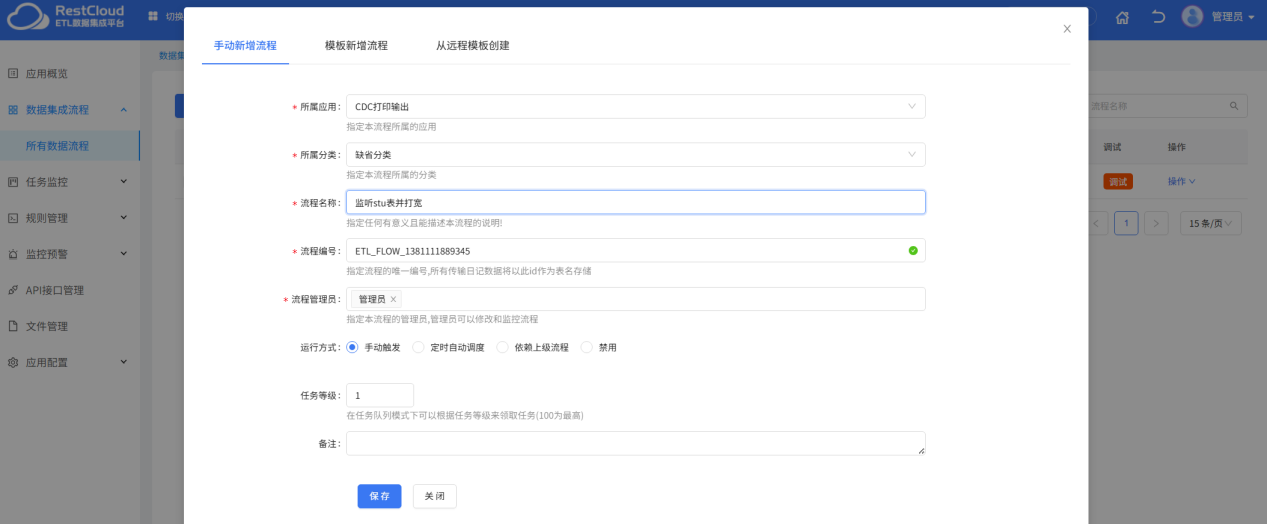Click the search magnifier icon in background
1267x524 pixels.
pyautogui.click(x=1235, y=105)
